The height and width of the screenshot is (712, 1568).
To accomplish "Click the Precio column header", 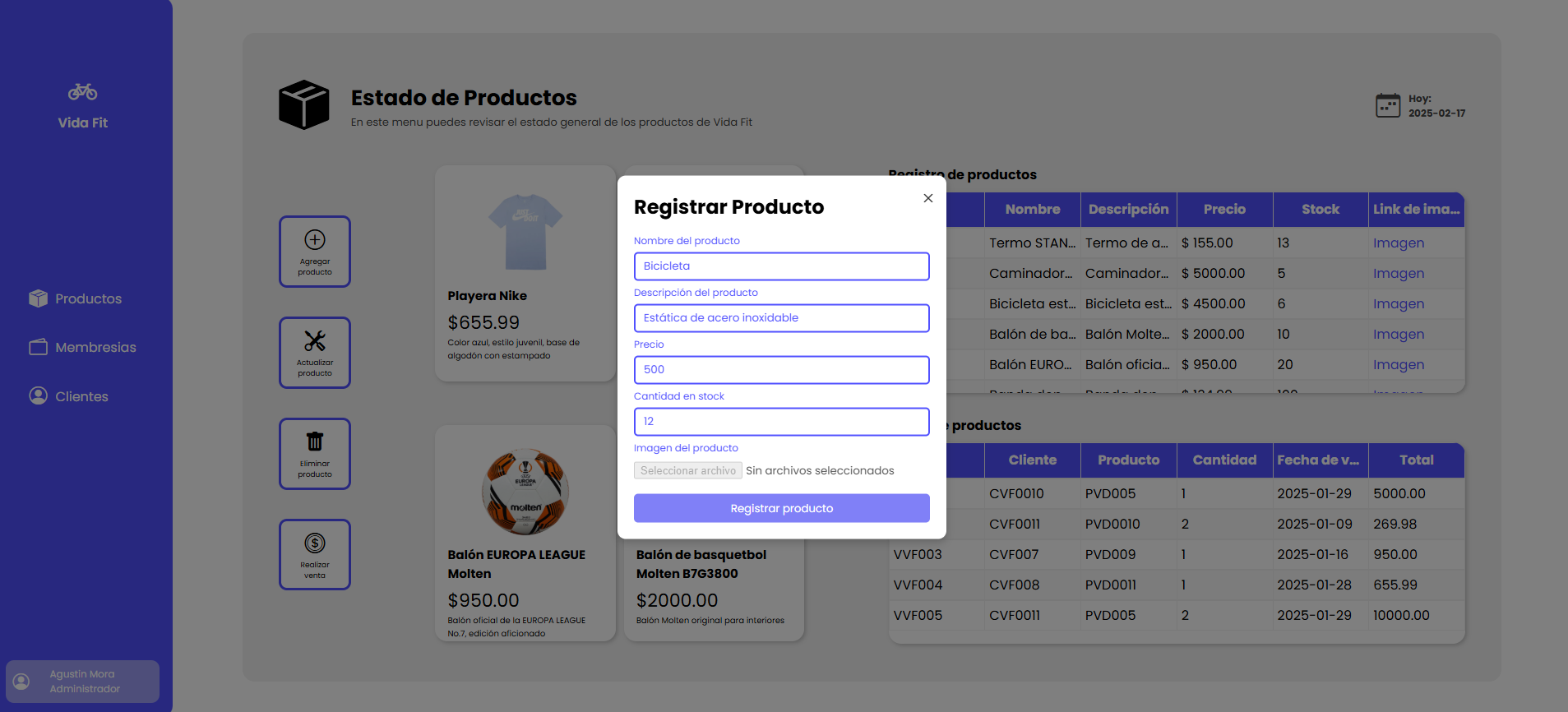I will [1225, 210].
